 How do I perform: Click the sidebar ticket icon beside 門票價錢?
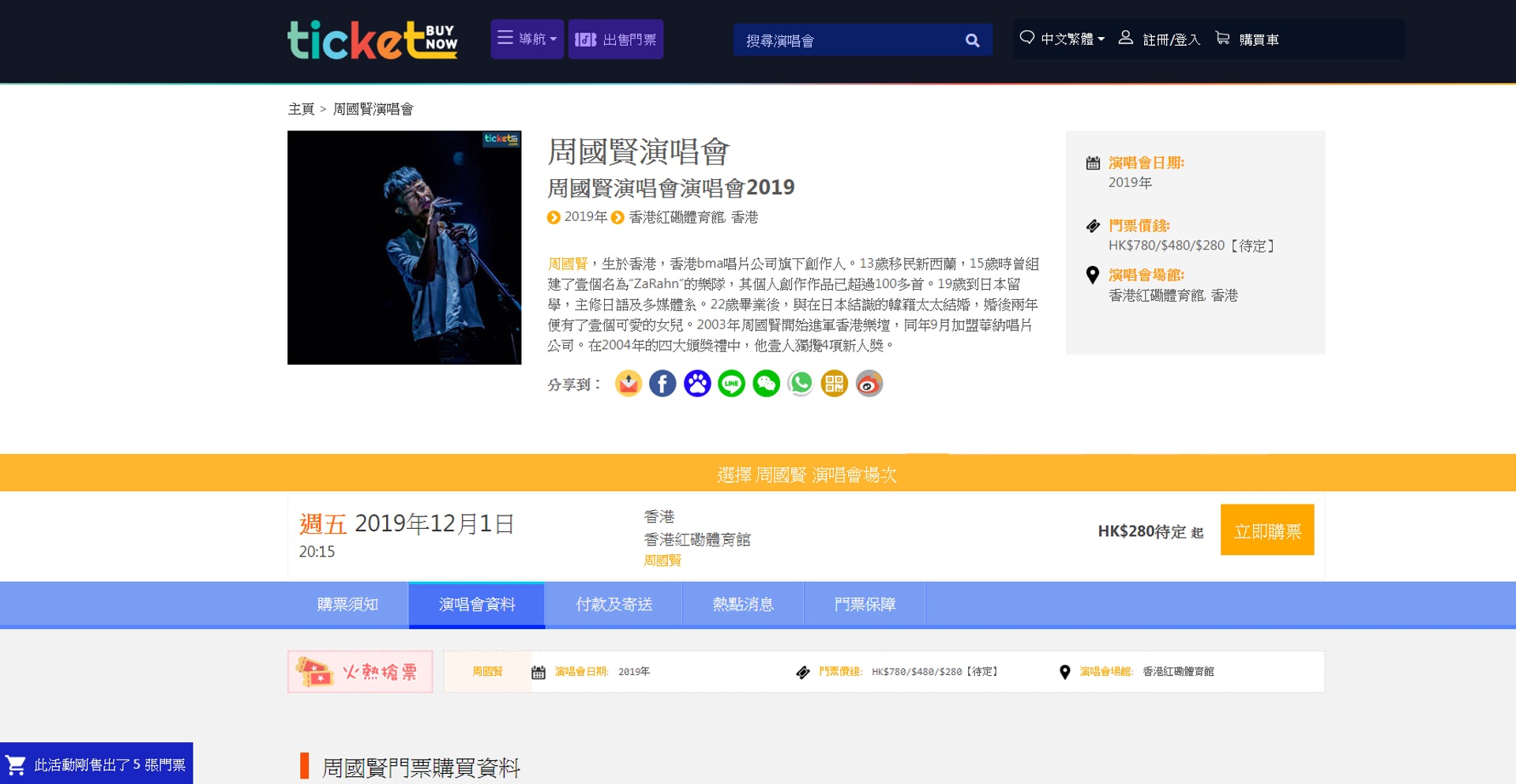pyautogui.click(x=1093, y=227)
